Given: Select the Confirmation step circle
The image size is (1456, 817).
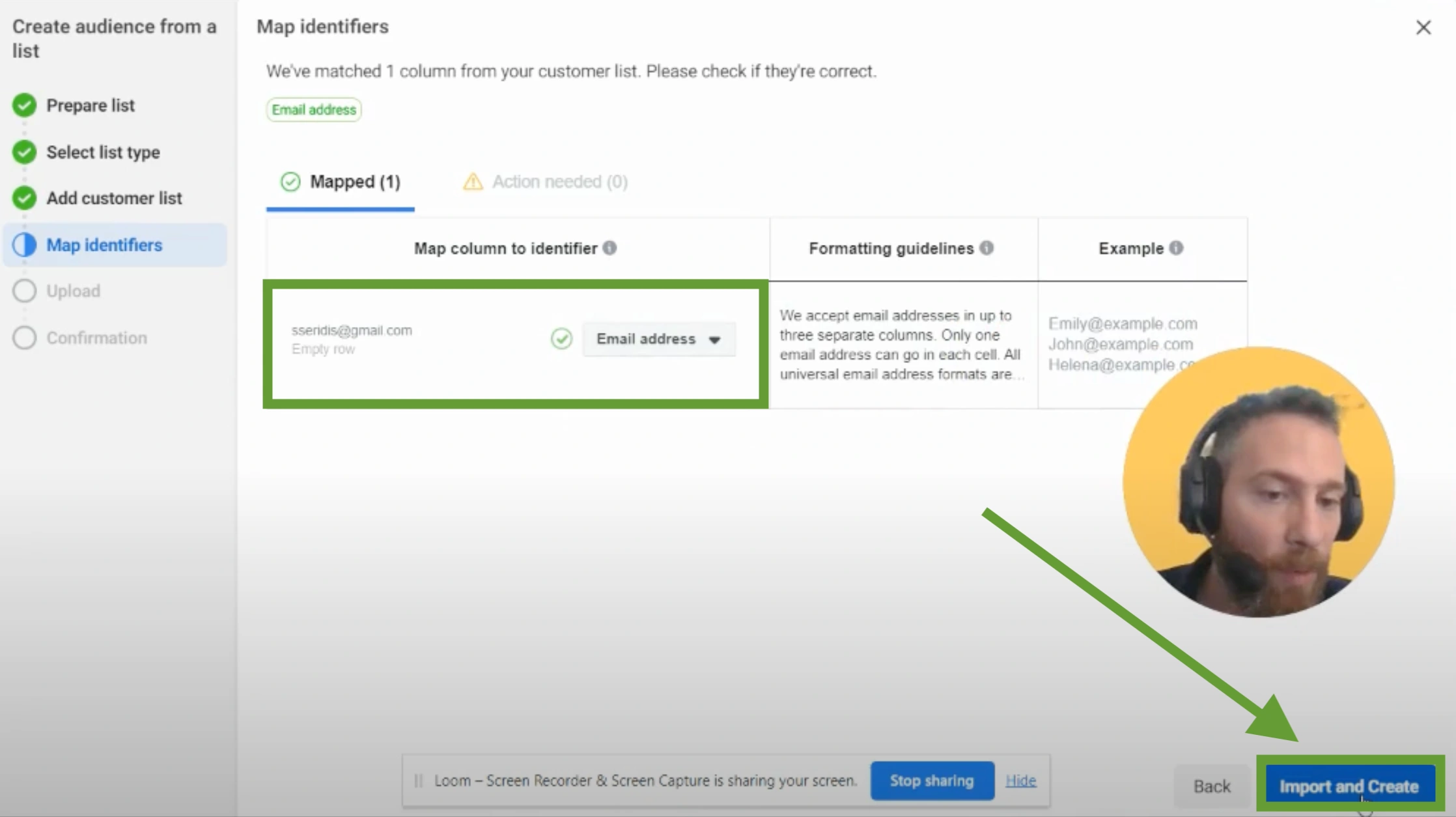Looking at the screenshot, I should (24, 337).
